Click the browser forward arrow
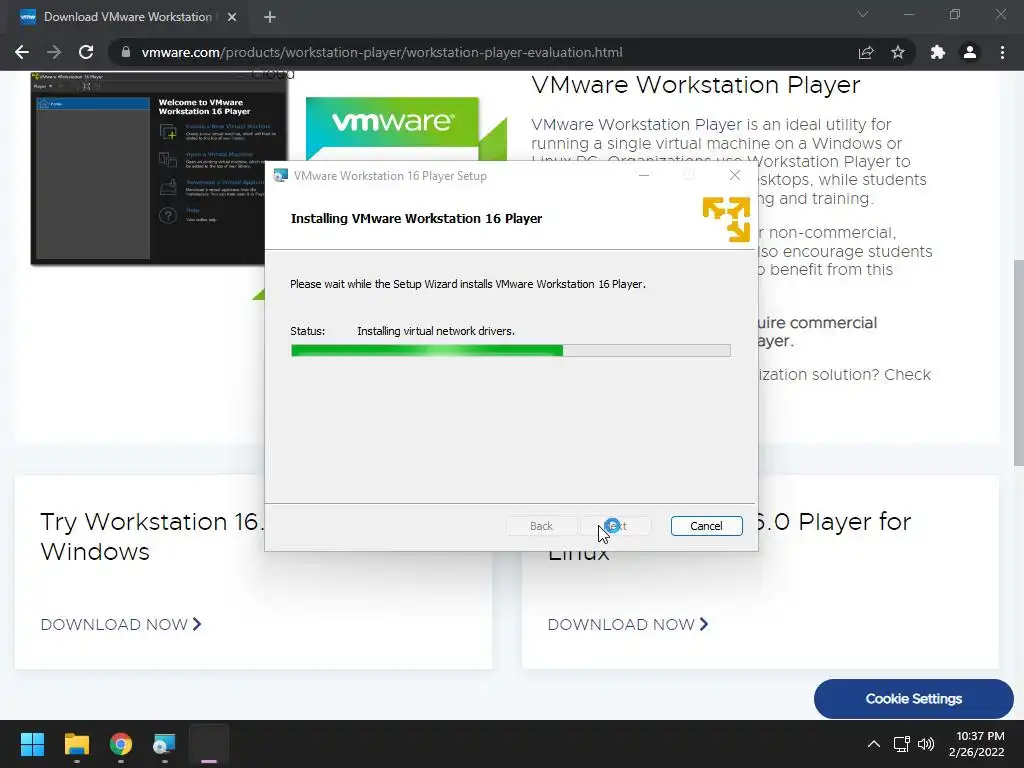The width and height of the screenshot is (1024, 768). [x=54, y=52]
